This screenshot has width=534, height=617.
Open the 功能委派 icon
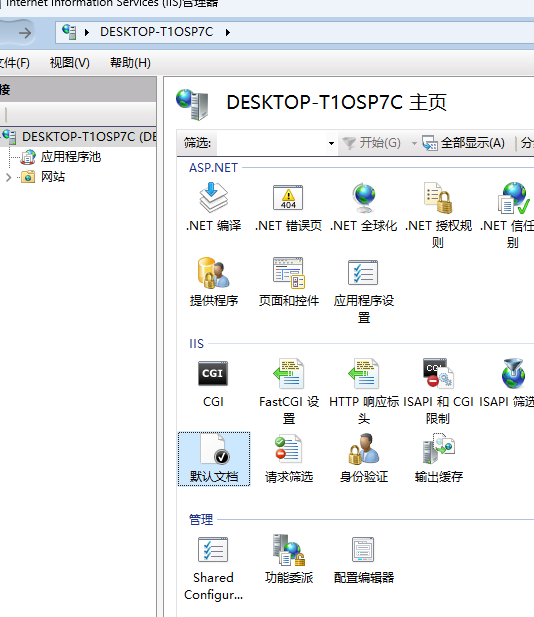289,549
